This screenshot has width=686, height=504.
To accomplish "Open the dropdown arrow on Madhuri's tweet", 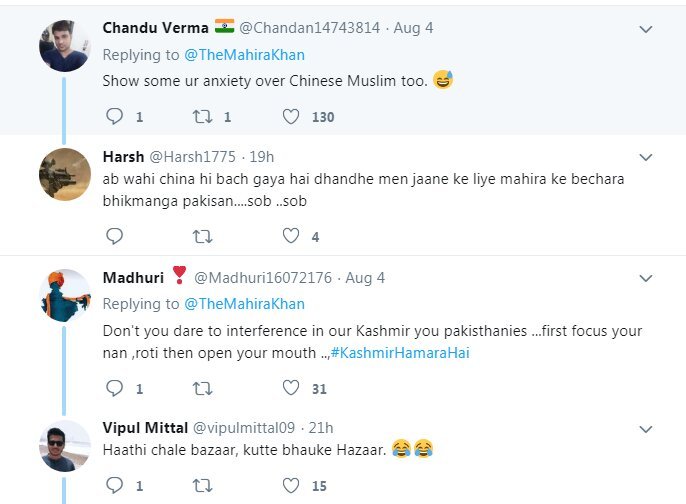I will (646, 278).
